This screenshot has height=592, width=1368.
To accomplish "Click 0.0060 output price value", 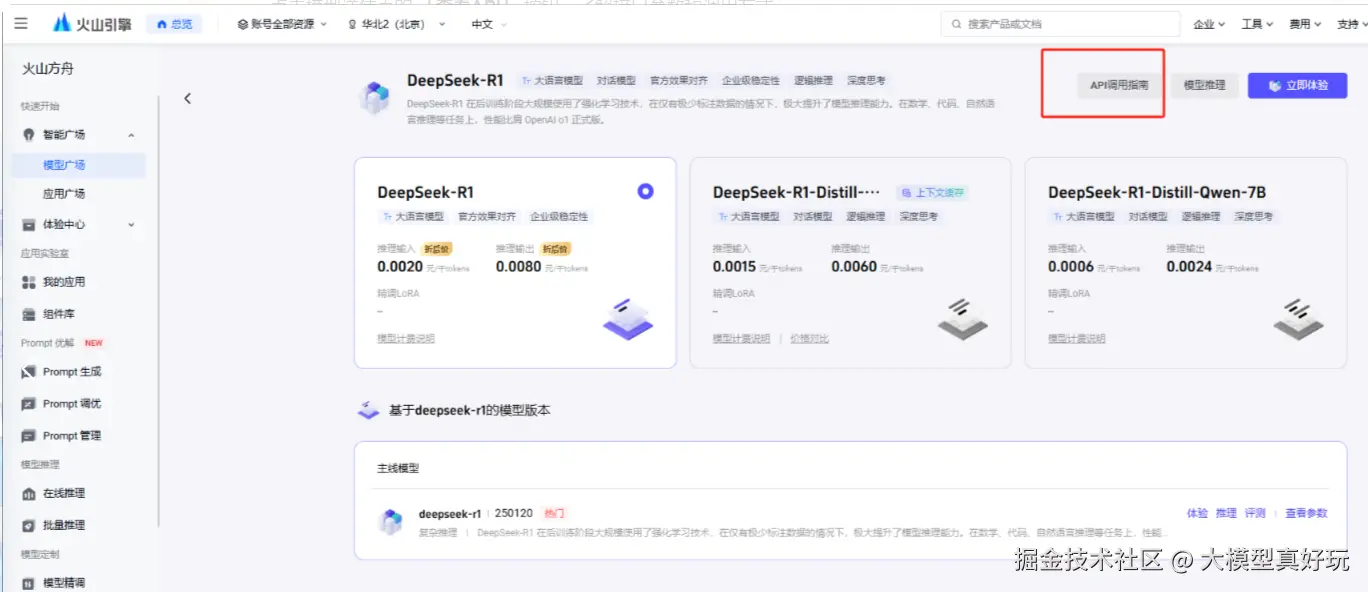I will tap(854, 267).
